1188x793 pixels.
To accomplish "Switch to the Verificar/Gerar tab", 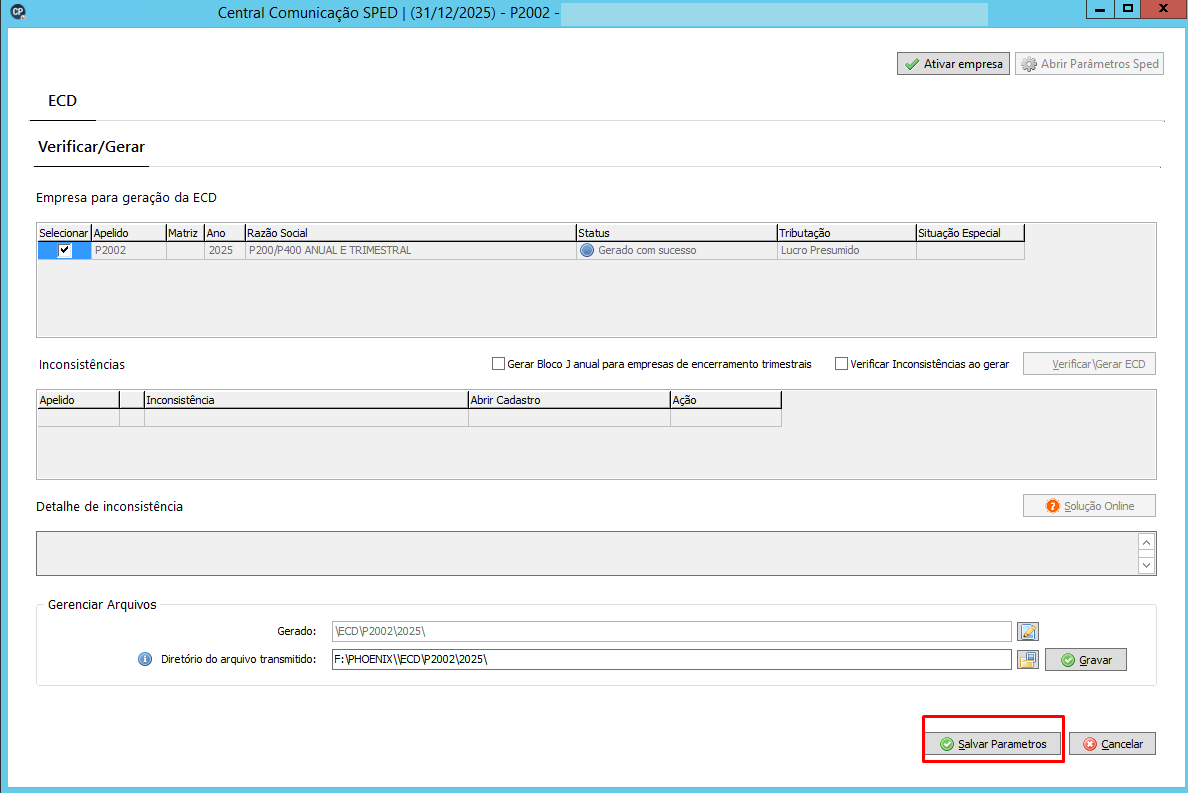I will pos(91,147).
